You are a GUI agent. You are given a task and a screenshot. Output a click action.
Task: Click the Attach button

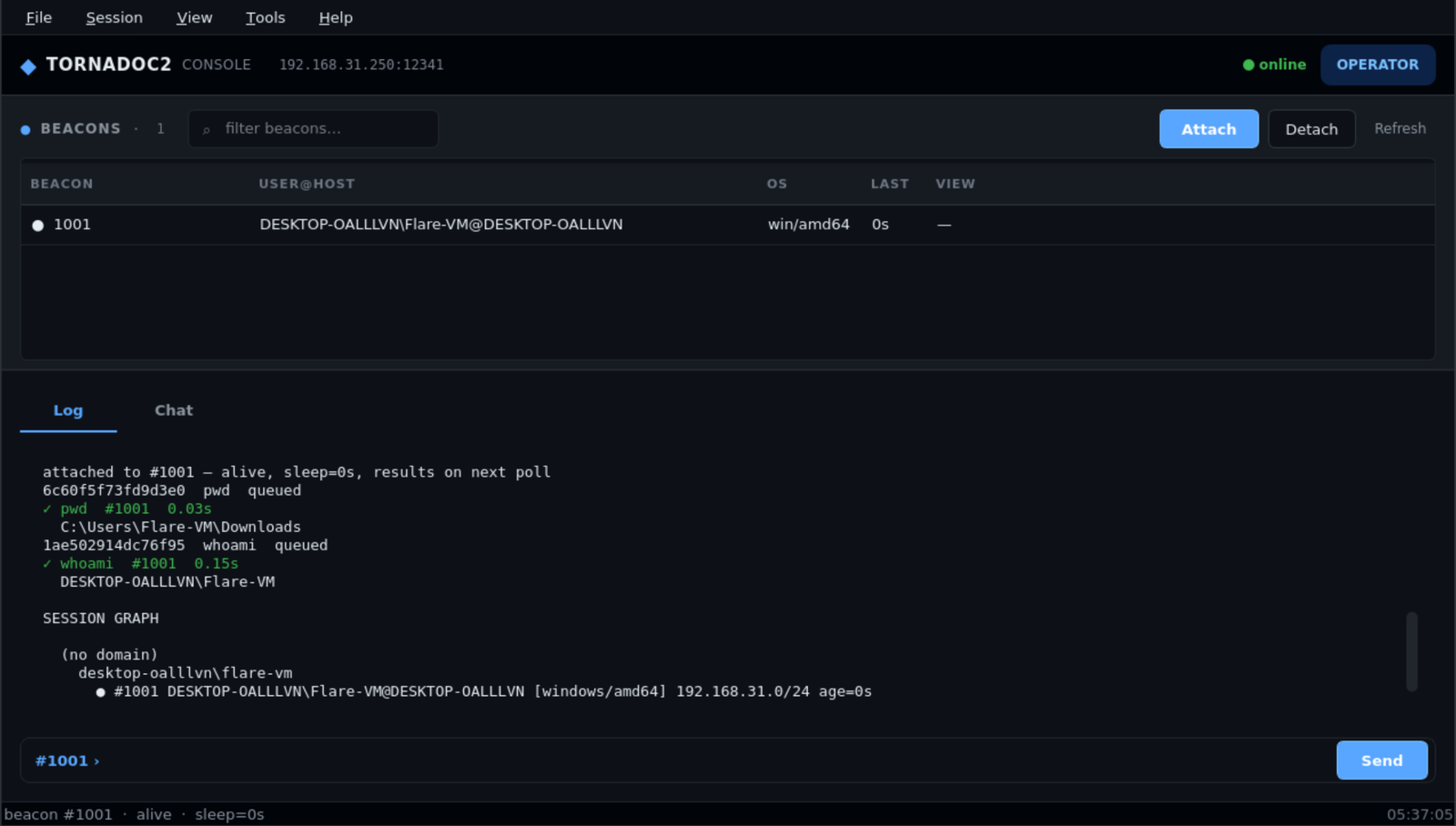pyautogui.click(x=1208, y=129)
